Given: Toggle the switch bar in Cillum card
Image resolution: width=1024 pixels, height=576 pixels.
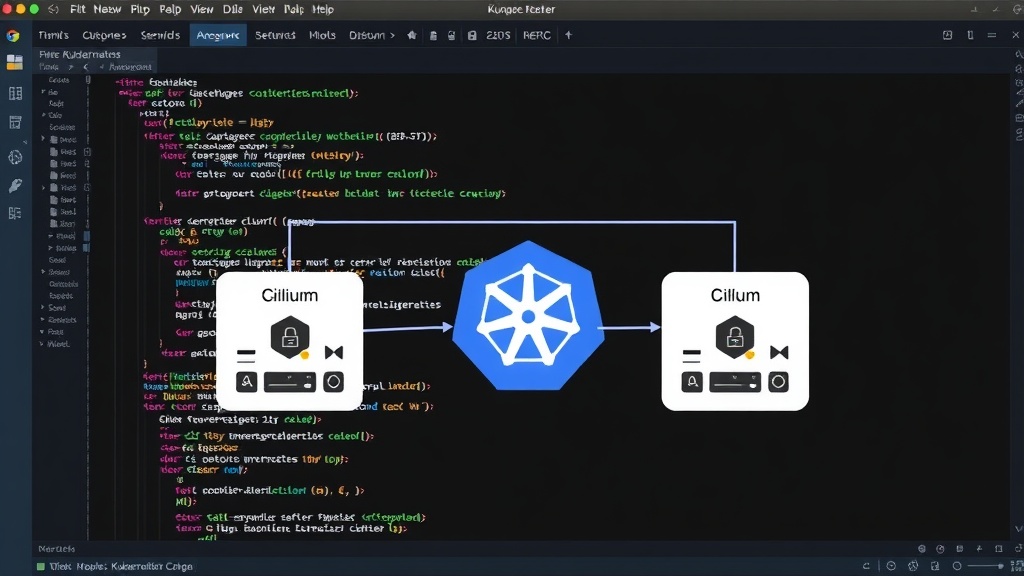Looking at the screenshot, I should 735,382.
